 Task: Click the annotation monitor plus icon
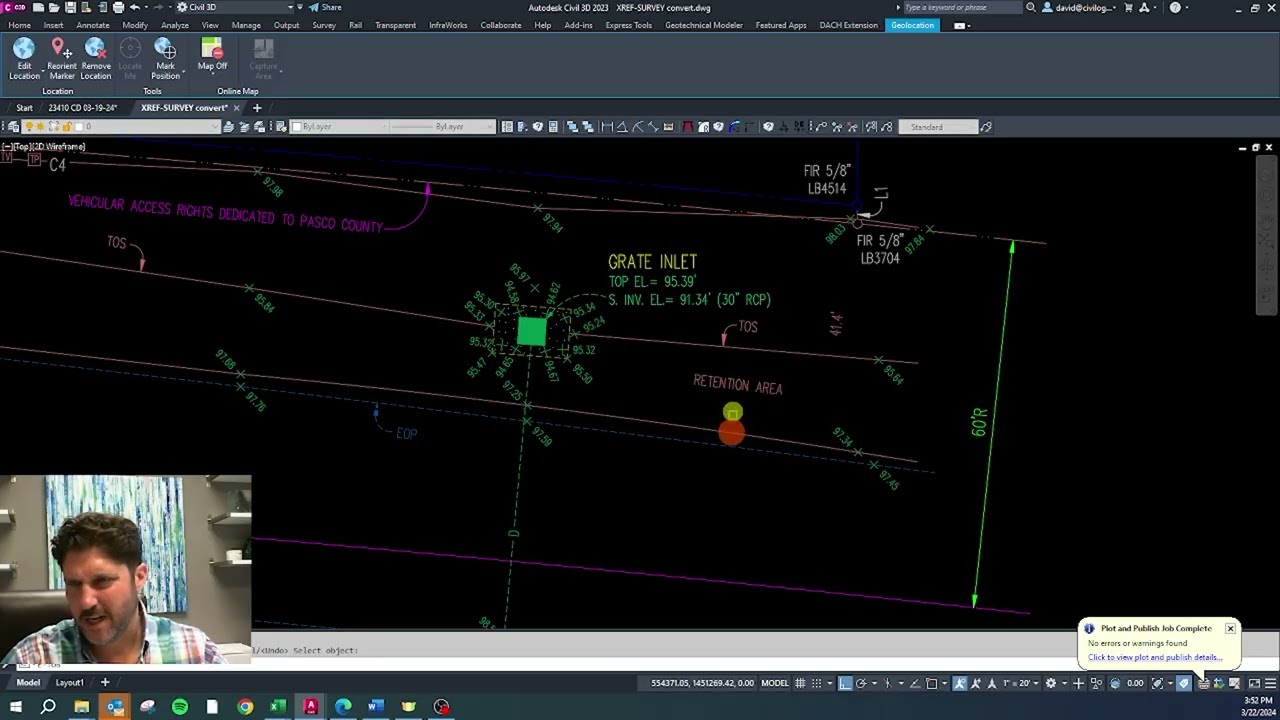pyautogui.click(x=1078, y=683)
